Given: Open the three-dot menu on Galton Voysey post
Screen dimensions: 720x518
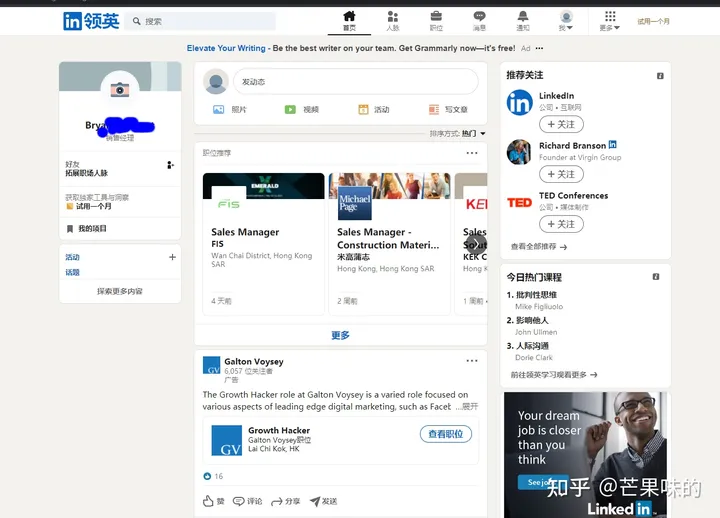Looking at the screenshot, I should (x=472, y=360).
